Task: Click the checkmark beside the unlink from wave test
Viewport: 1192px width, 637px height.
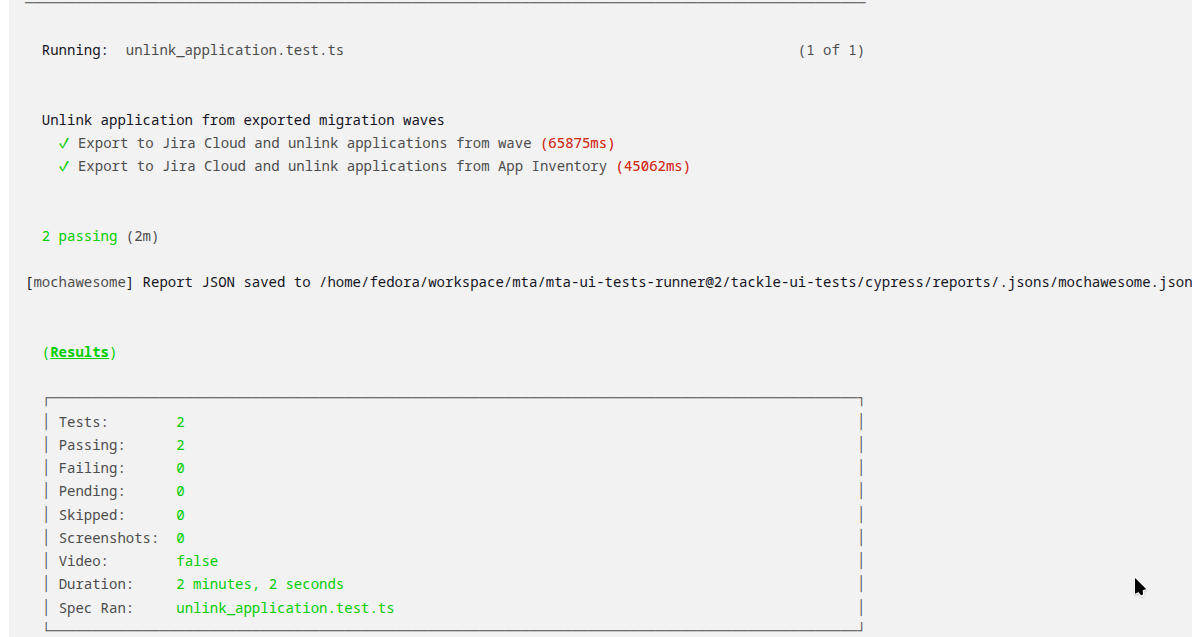Action: 64,143
